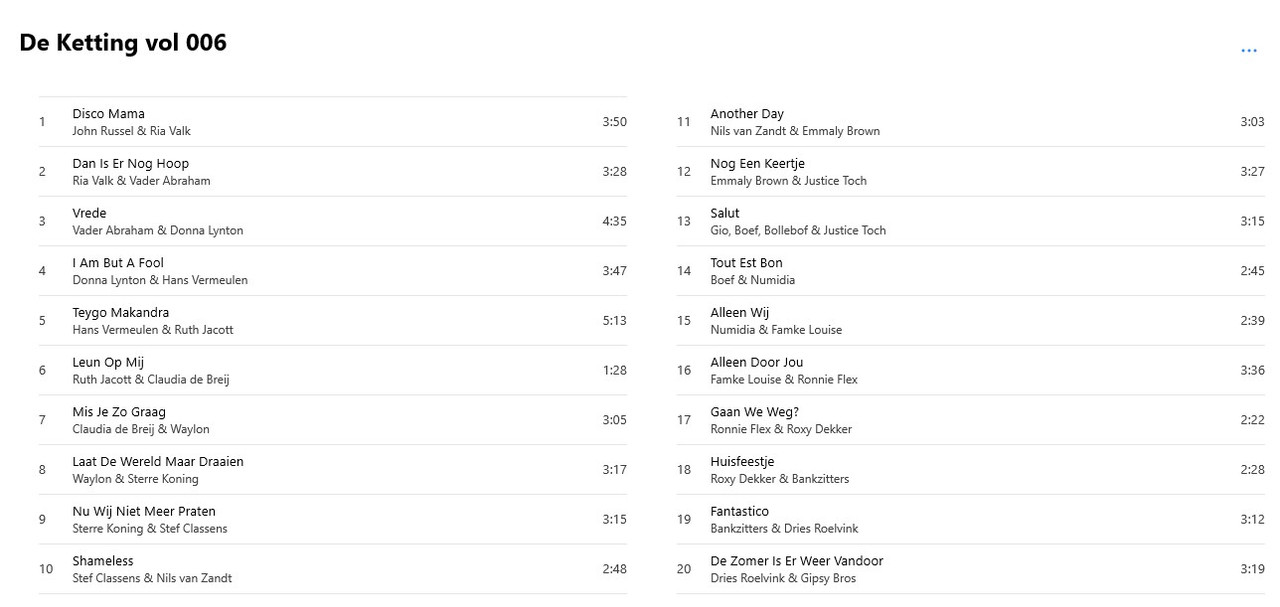Viewport: 1280px width, 607px height.
Task: Select the track Alleen Door Jou
Action: click(x=971, y=370)
